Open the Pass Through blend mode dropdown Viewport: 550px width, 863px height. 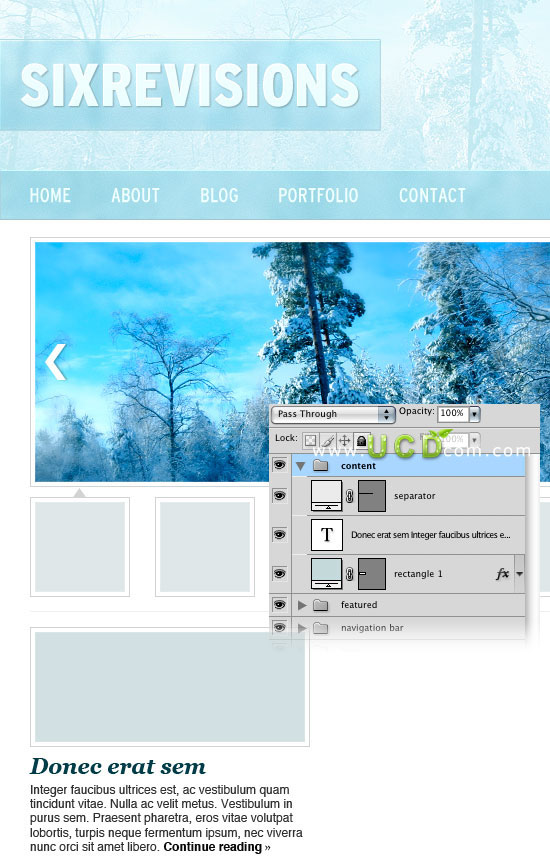tap(333, 414)
